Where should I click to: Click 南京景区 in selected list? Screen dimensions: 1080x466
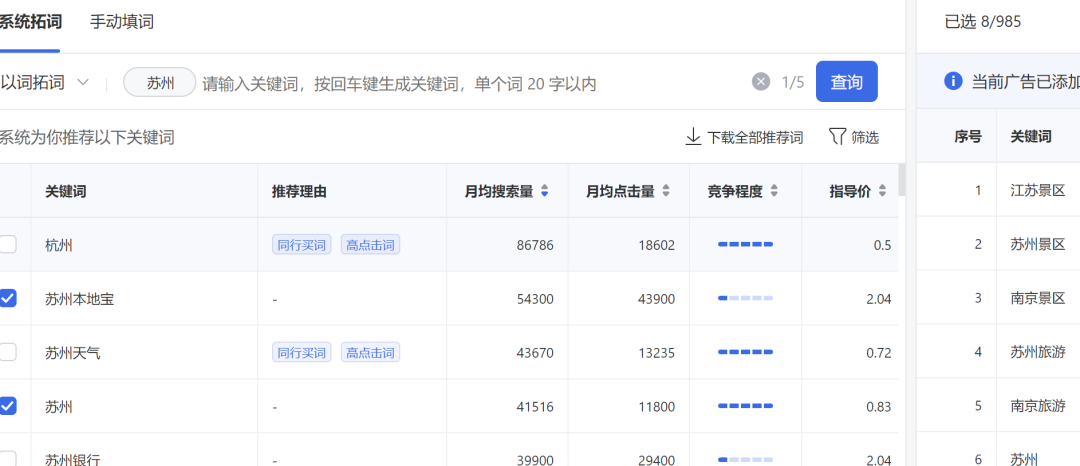coord(1038,298)
